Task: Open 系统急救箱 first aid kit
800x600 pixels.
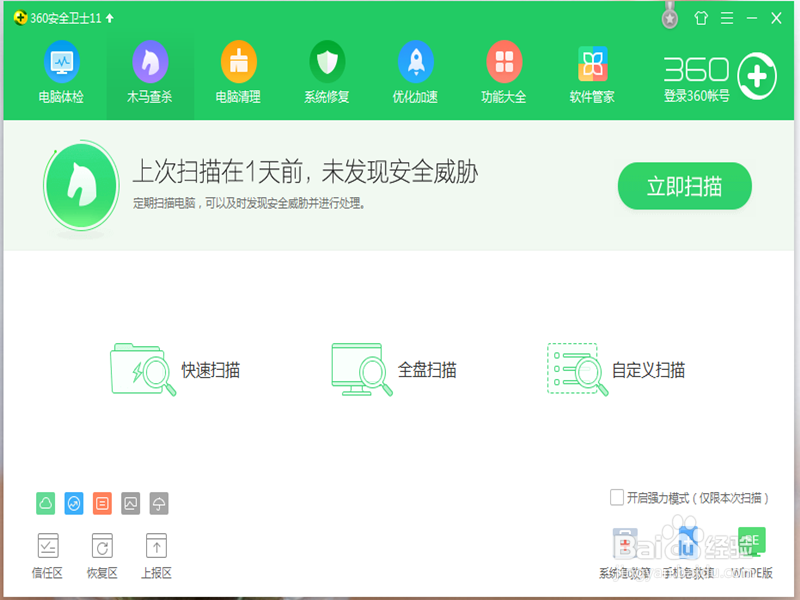Action: tap(624, 554)
